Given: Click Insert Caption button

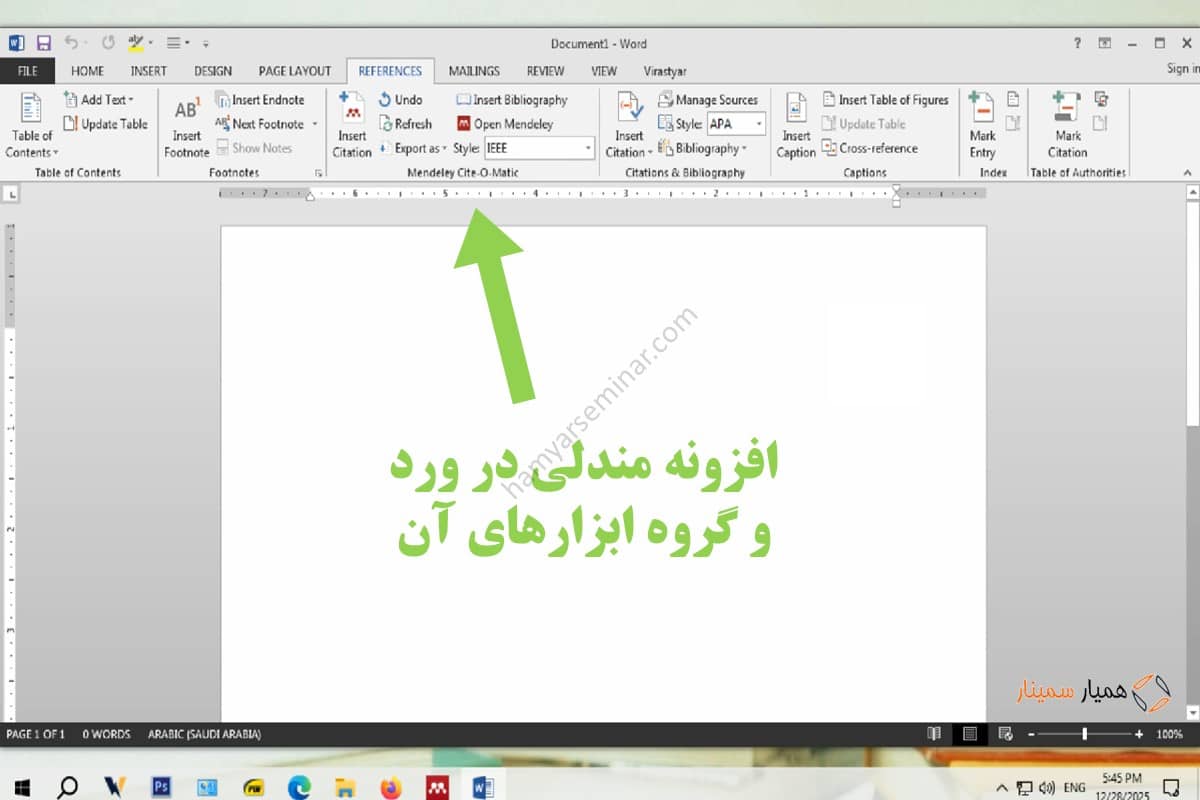Looking at the screenshot, I should 796,126.
